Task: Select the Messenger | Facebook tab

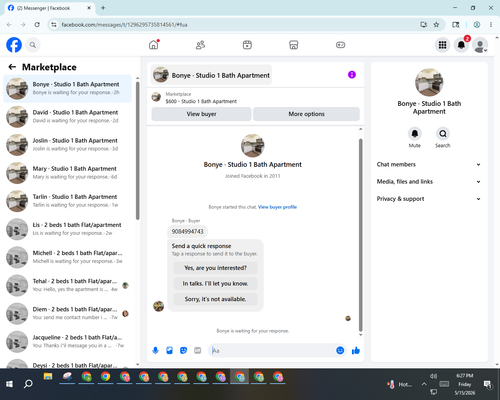Action: point(49,8)
